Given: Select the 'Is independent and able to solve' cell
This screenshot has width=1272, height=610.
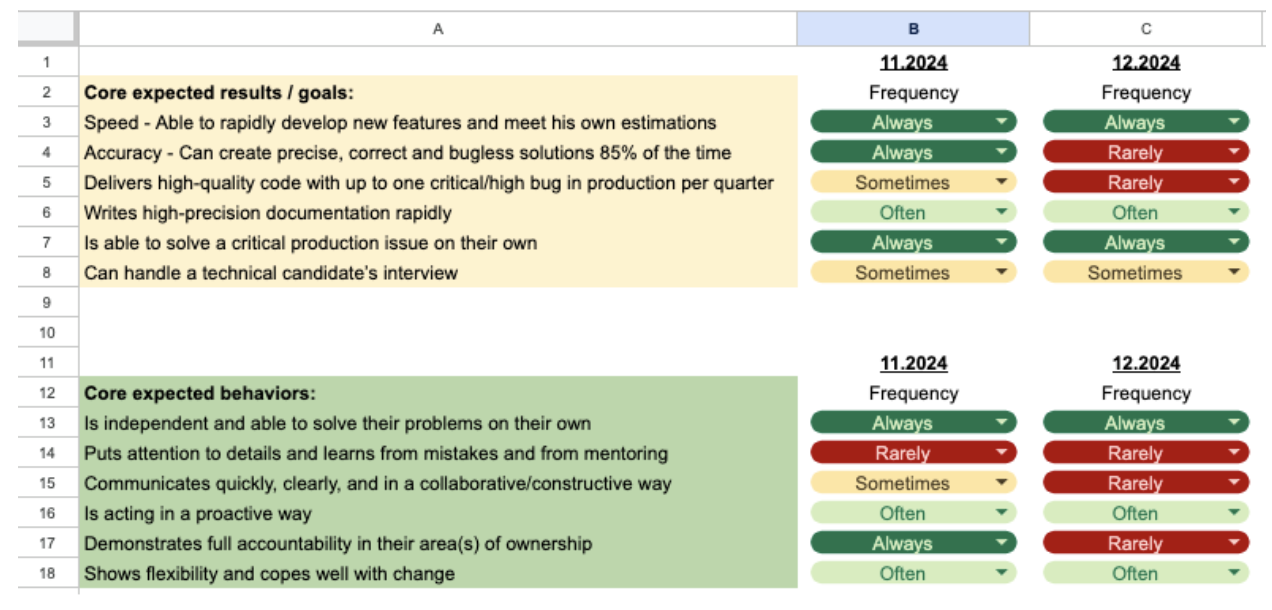Looking at the screenshot, I should [438, 423].
